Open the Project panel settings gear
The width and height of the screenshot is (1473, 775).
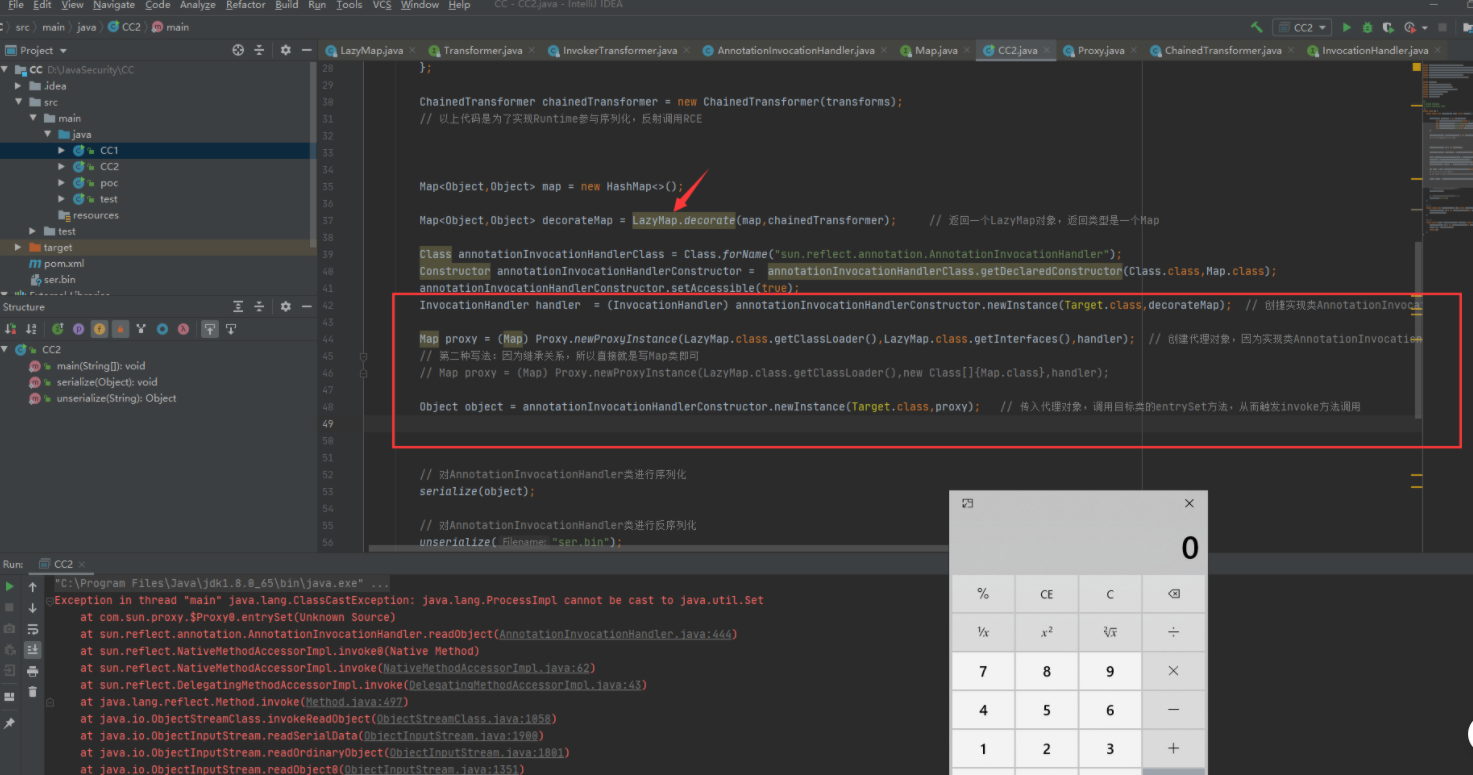[x=285, y=50]
